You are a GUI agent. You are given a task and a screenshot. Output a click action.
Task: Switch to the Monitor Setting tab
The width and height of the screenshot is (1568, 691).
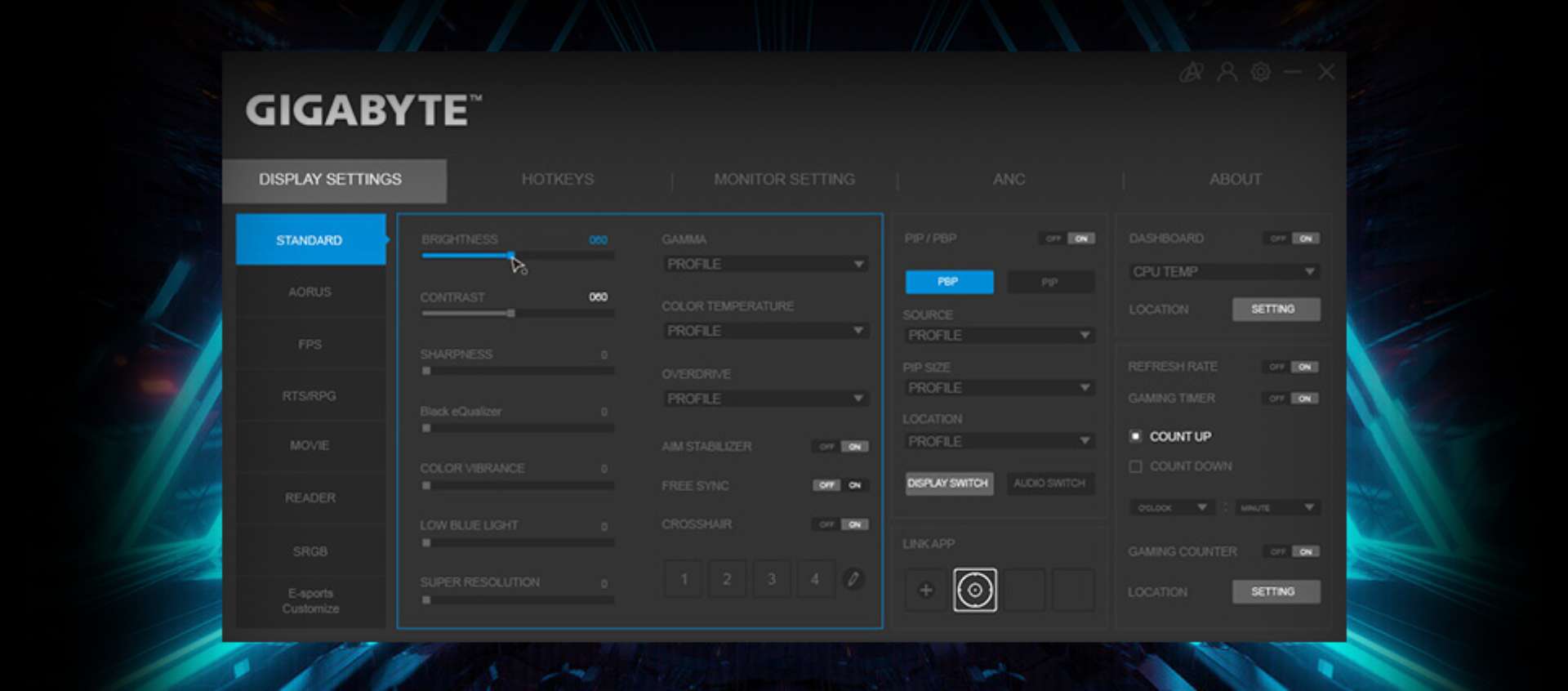[784, 179]
